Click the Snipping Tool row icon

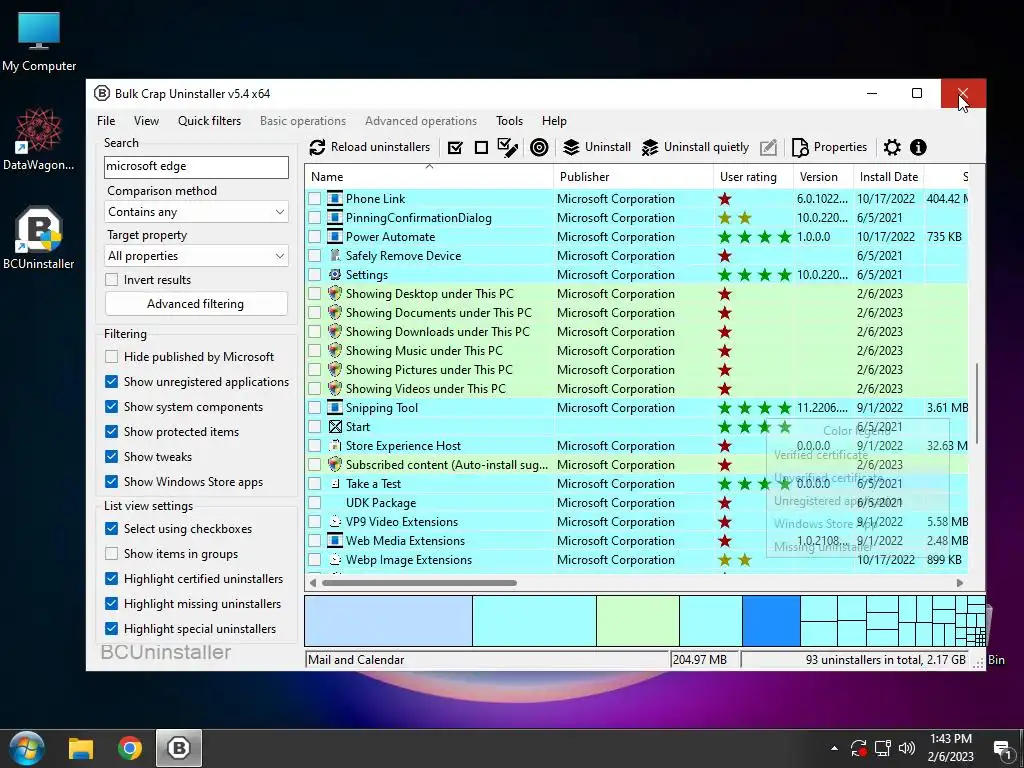pyautogui.click(x=335, y=408)
